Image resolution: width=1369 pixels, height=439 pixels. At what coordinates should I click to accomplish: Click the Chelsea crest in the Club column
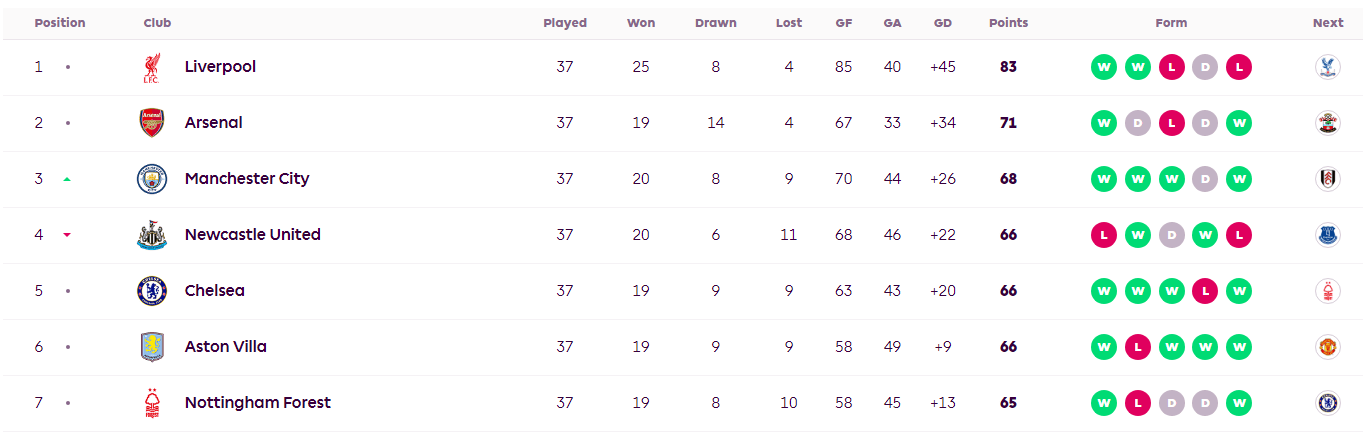(151, 291)
